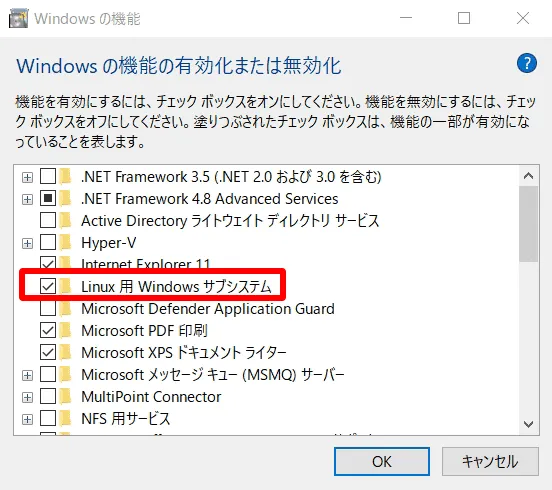The width and height of the screenshot is (552, 490).
Task: Enable the Hyper-V checkbox
Action: [48, 243]
